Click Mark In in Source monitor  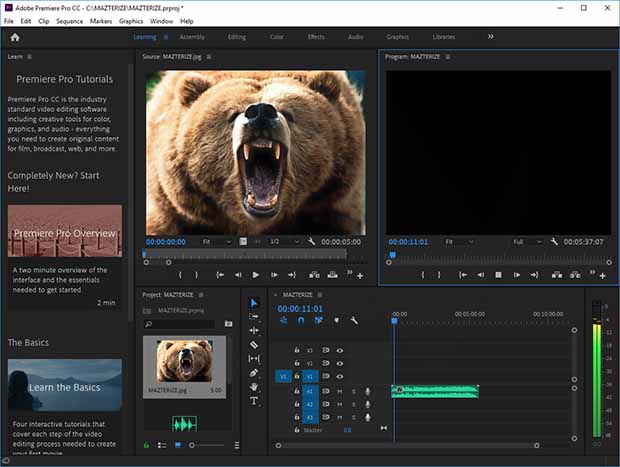pos(180,275)
